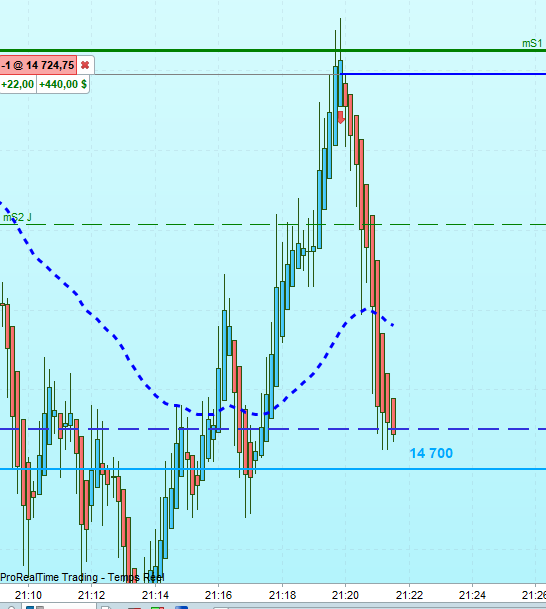Screen dimensions: 546x609
Task: Close the -1 @ 14 724,75 position
Action: [x=85, y=65]
